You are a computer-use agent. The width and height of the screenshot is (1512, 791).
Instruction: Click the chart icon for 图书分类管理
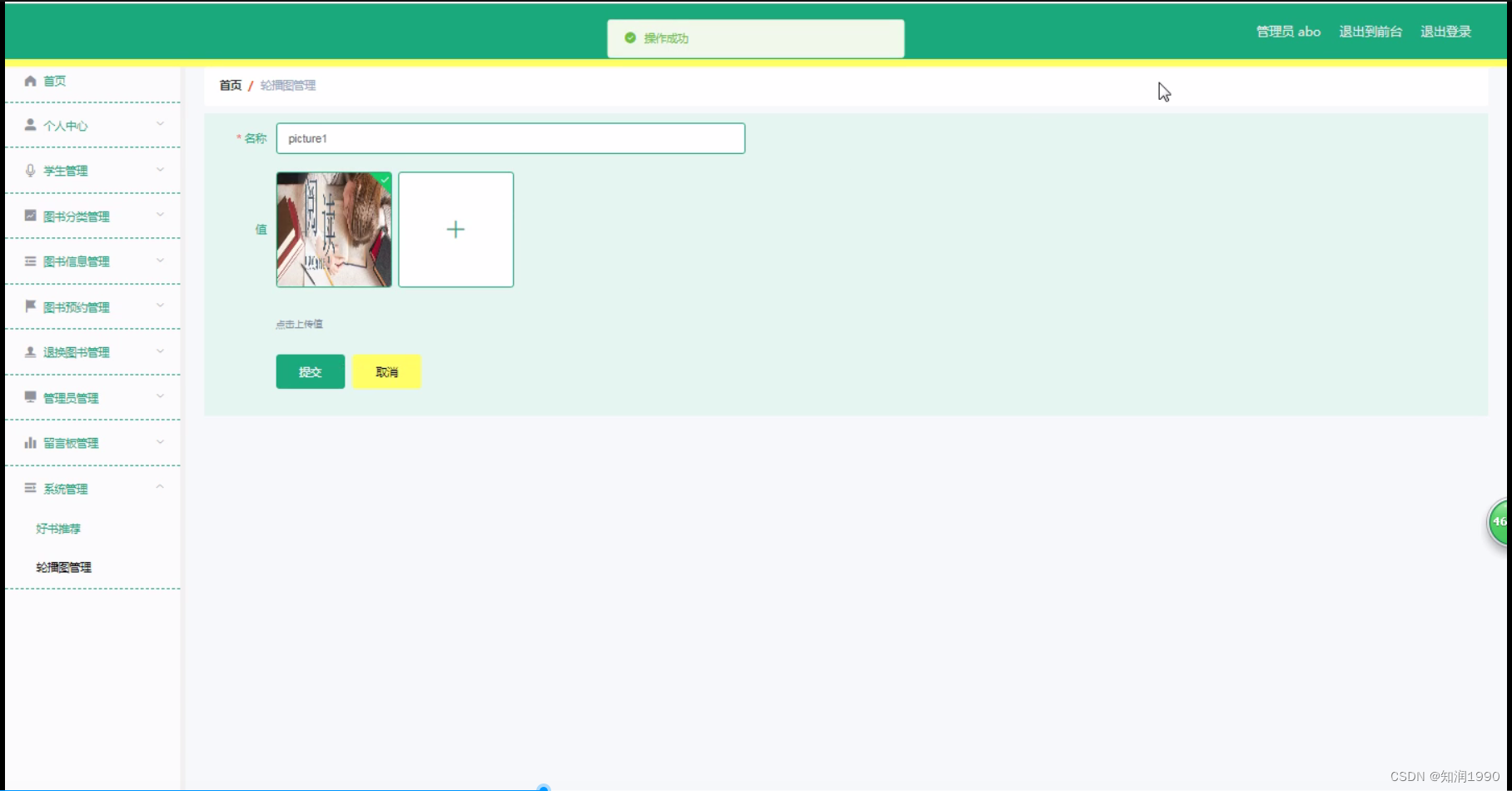click(31, 216)
